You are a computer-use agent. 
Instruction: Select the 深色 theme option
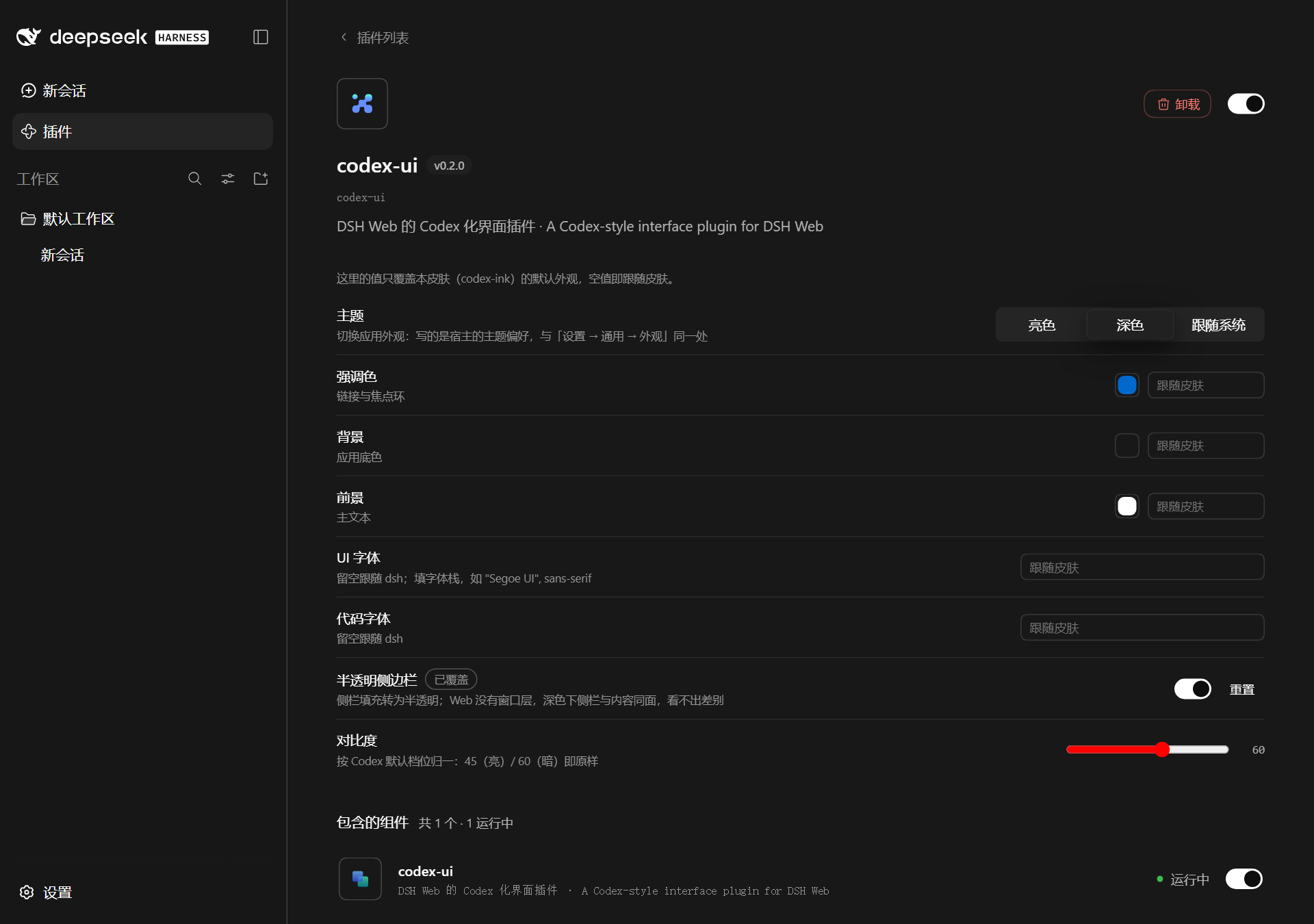click(x=1130, y=325)
